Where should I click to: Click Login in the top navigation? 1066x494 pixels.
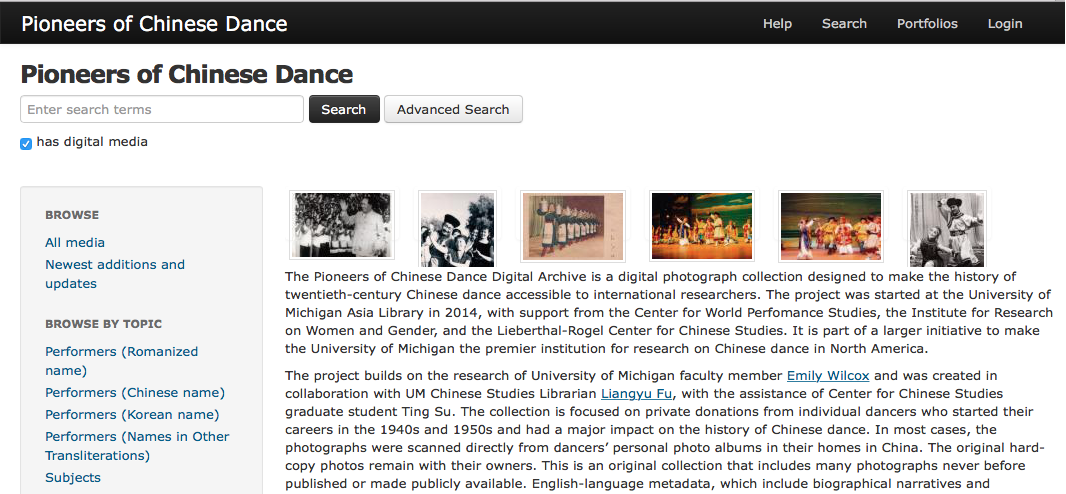pyautogui.click(x=1005, y=24)
